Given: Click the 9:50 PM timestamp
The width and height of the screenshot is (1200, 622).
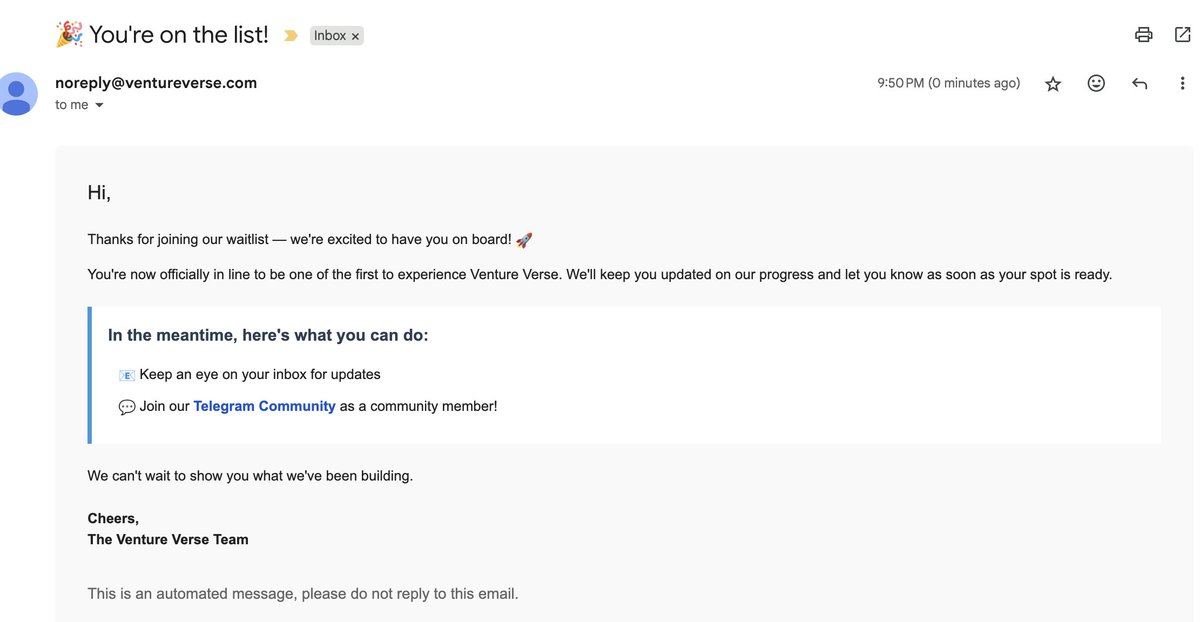Looking at the screenshot, I should [x=949, y=83].
